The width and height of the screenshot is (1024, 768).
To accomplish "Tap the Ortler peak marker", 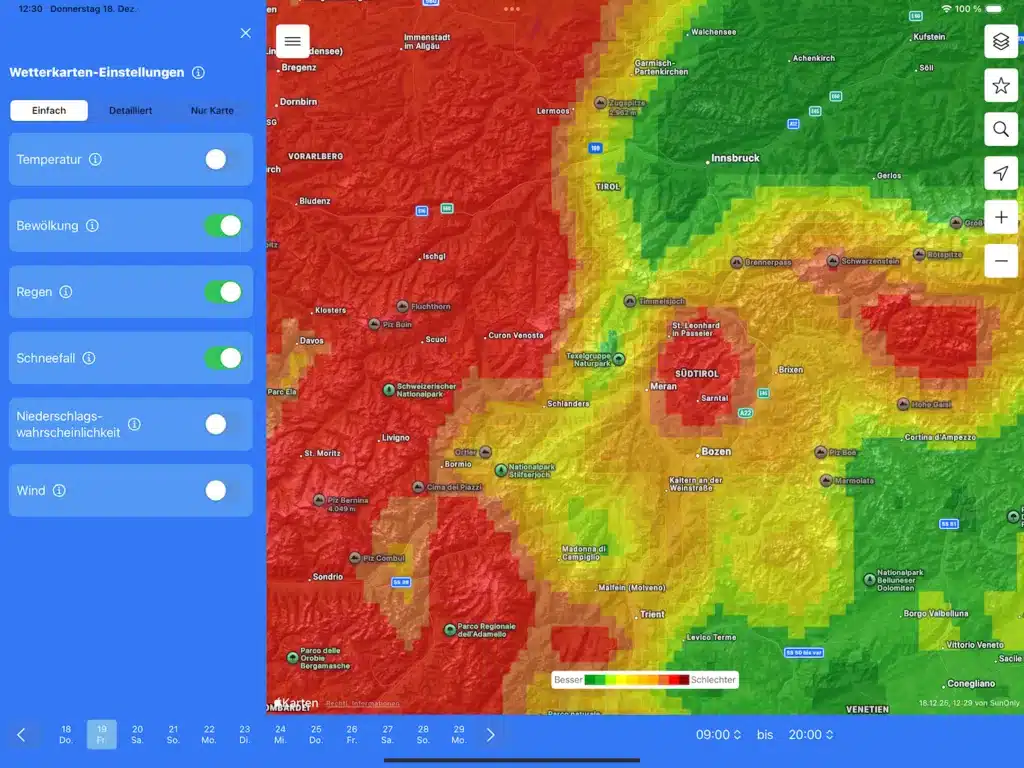I will (485, 452).
